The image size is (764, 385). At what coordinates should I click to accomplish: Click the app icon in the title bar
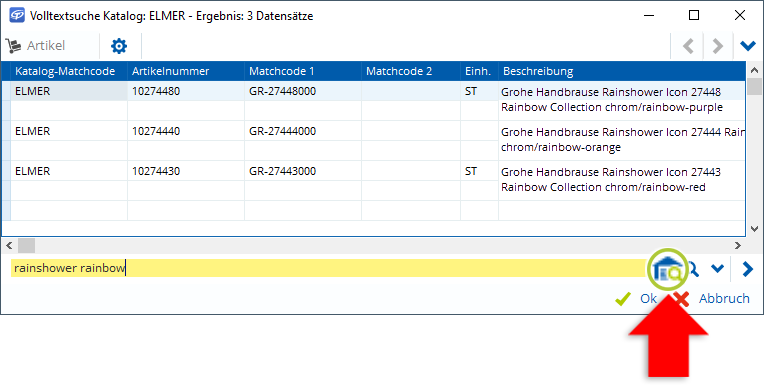pyautogui.click(x=17, y=16)
